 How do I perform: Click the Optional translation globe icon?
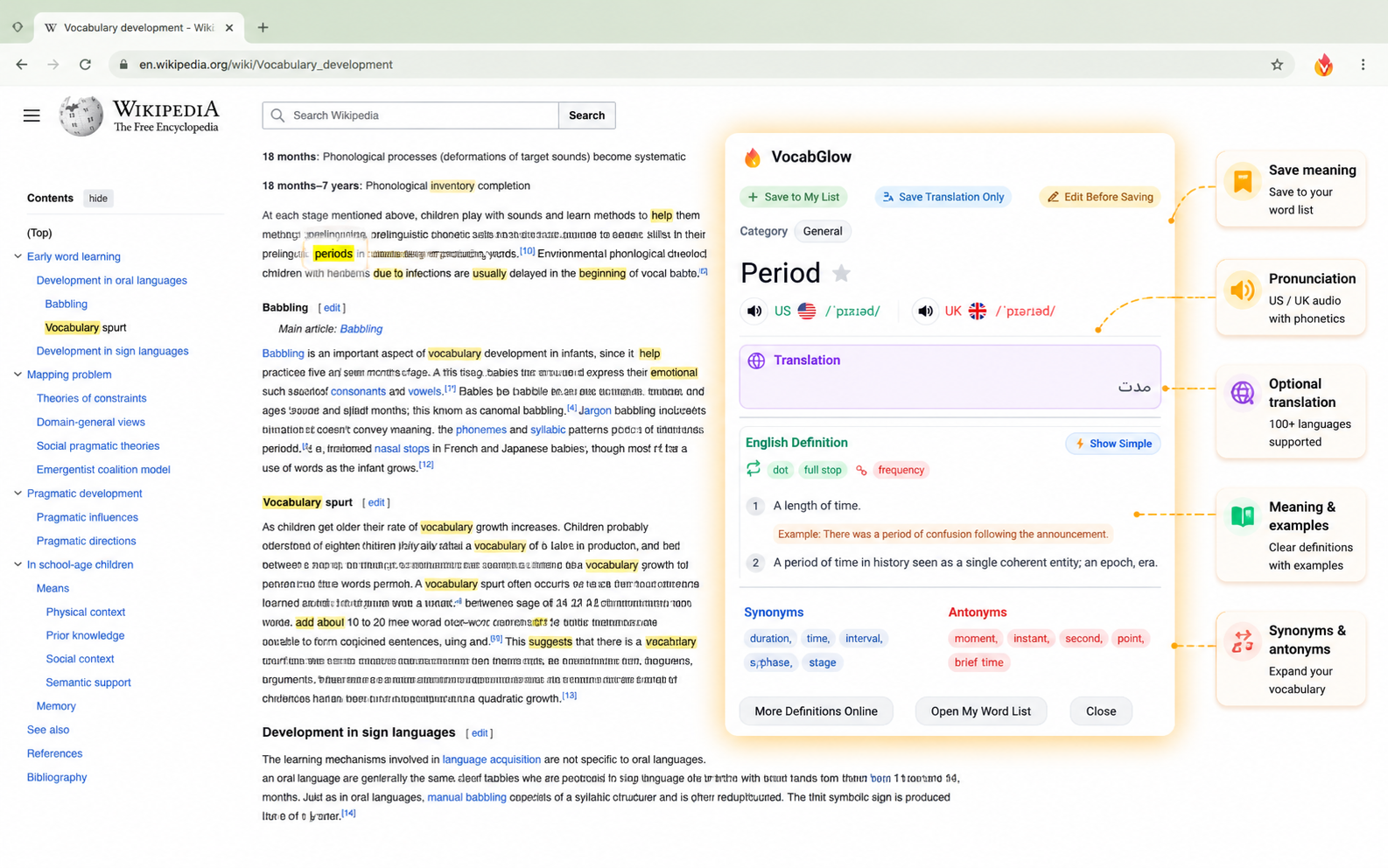[1242, 393]
